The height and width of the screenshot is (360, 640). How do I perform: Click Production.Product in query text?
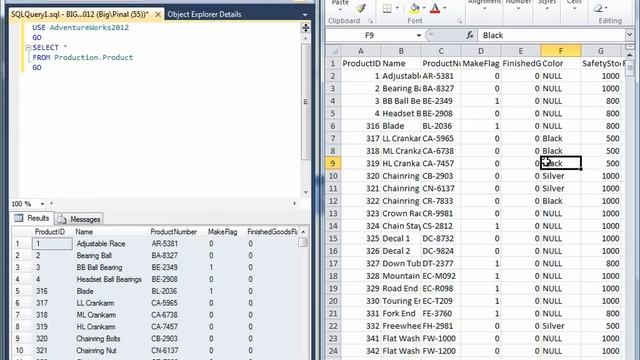94,58
